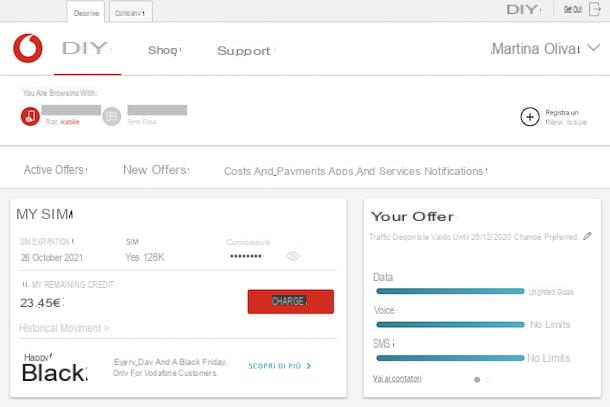Click the Every Day And A Black Friday text

170,362
